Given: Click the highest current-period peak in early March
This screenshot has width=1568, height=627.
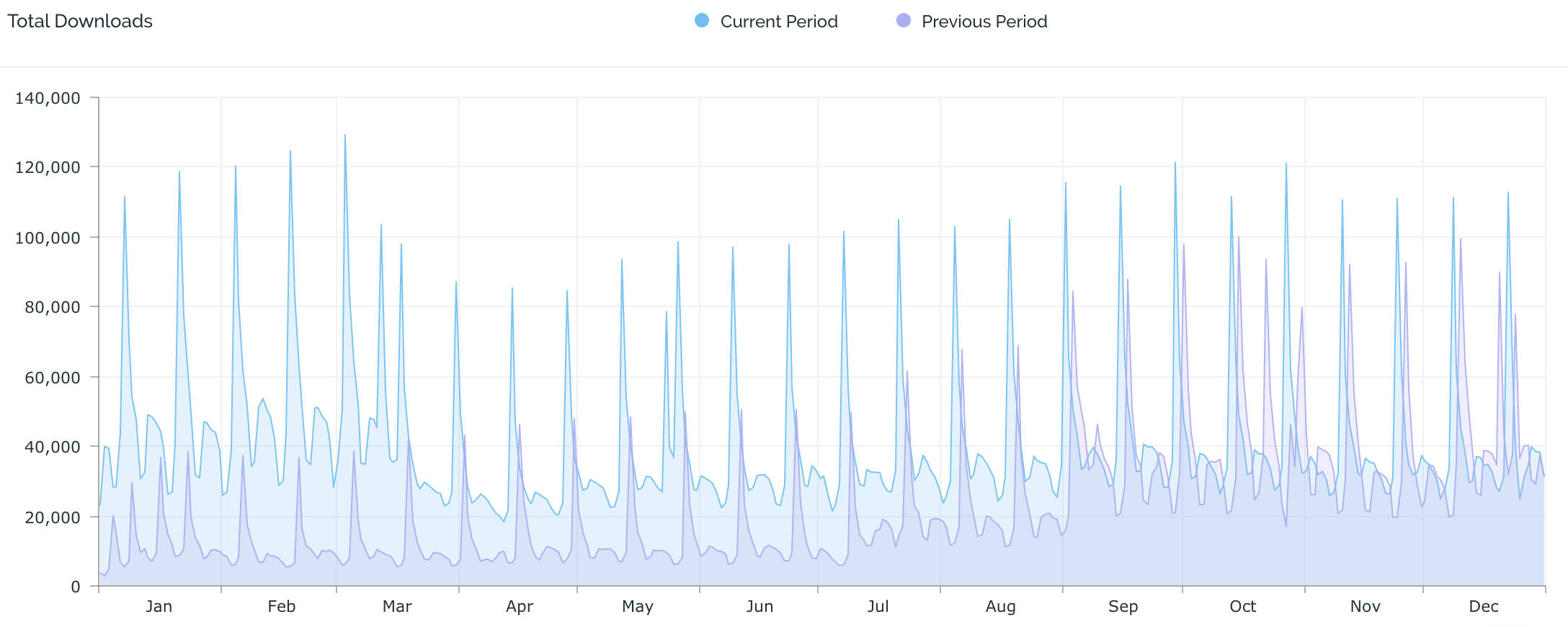Looking at the screenshot, I should pos(345,135).
